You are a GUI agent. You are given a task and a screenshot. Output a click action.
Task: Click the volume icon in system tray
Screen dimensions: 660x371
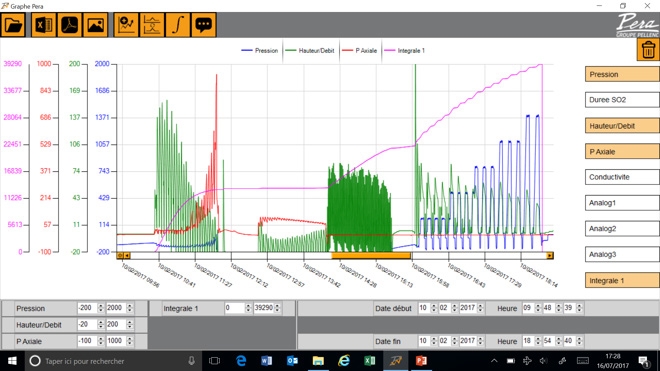pos(544,361)
